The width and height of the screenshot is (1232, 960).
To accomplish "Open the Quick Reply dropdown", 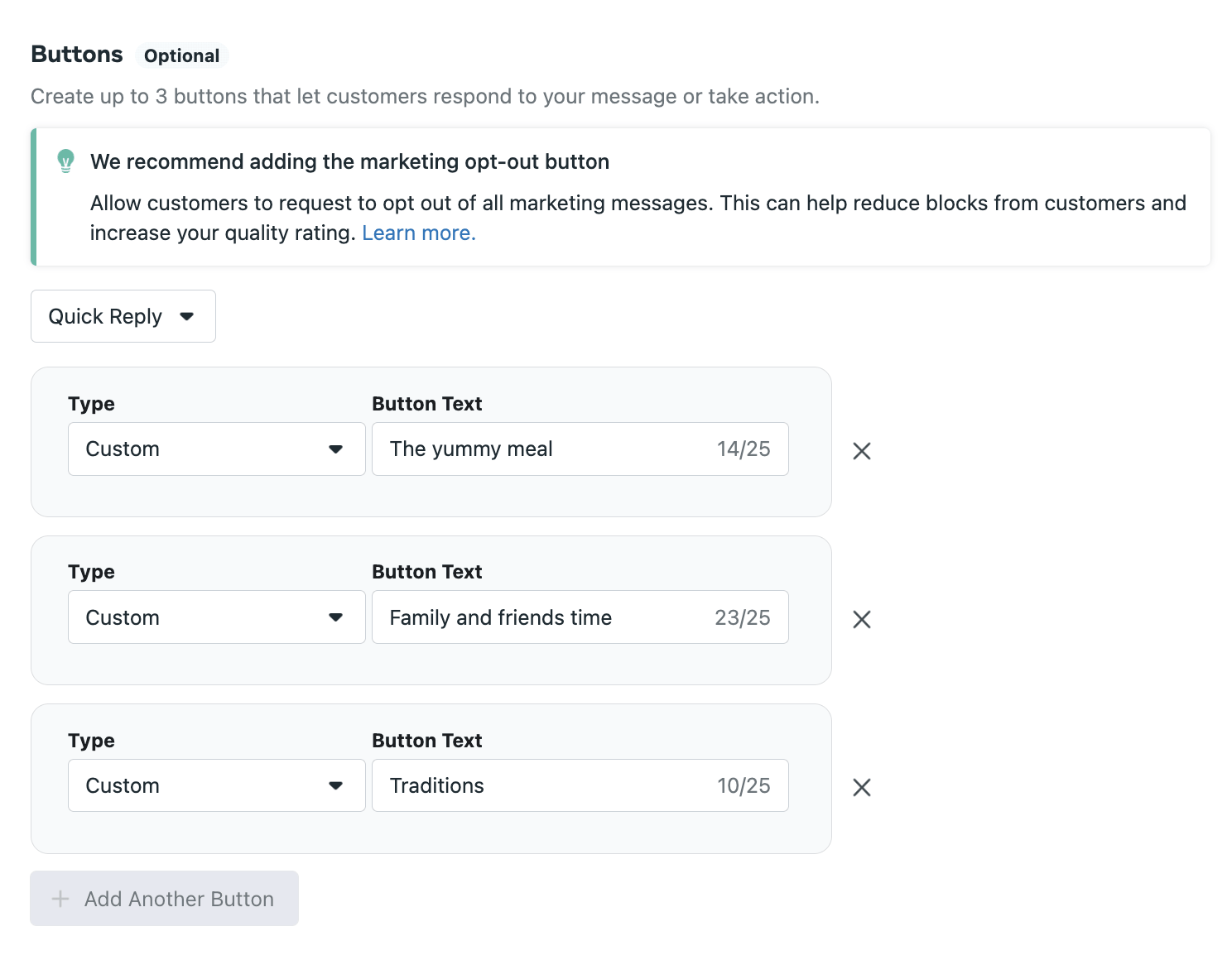I will [123, 316].
